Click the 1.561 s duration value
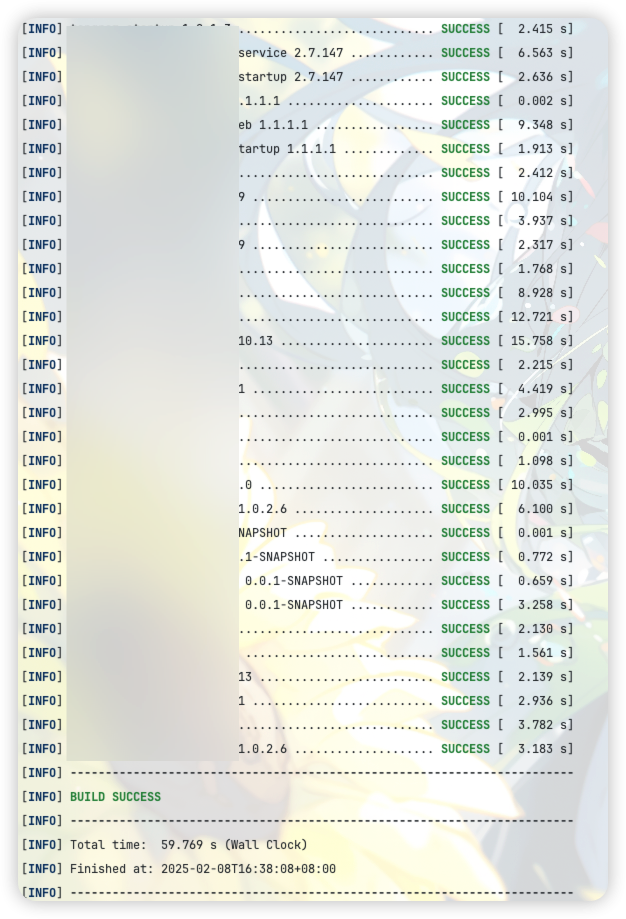626x919 pixels. point(542,653)
